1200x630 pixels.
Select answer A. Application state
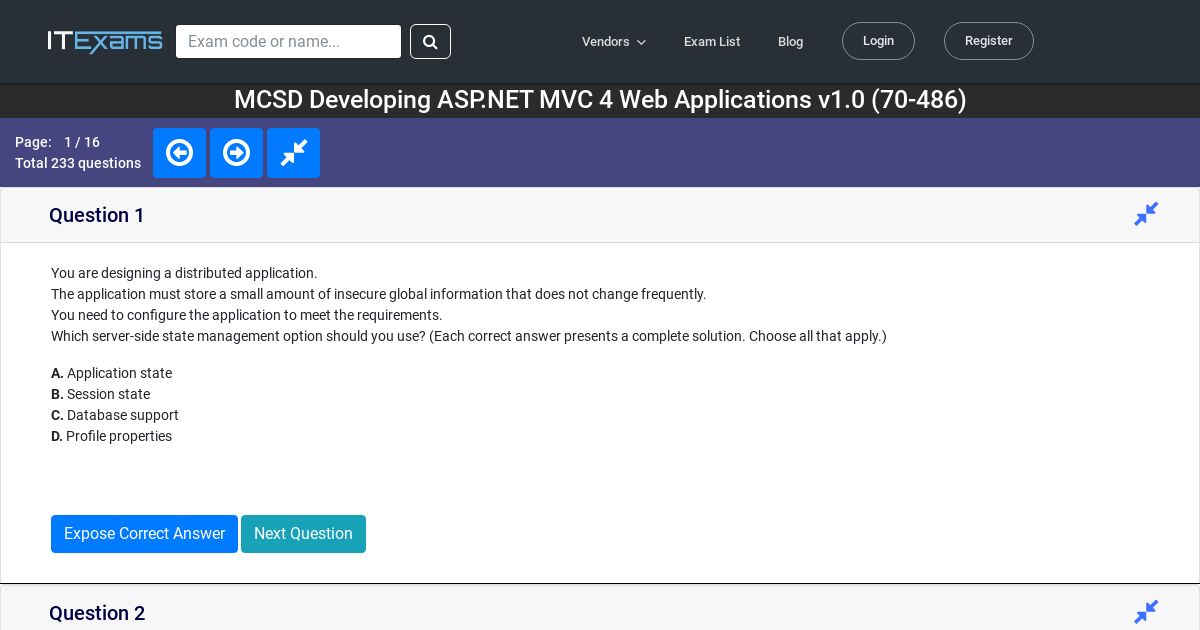pos(111,373)
